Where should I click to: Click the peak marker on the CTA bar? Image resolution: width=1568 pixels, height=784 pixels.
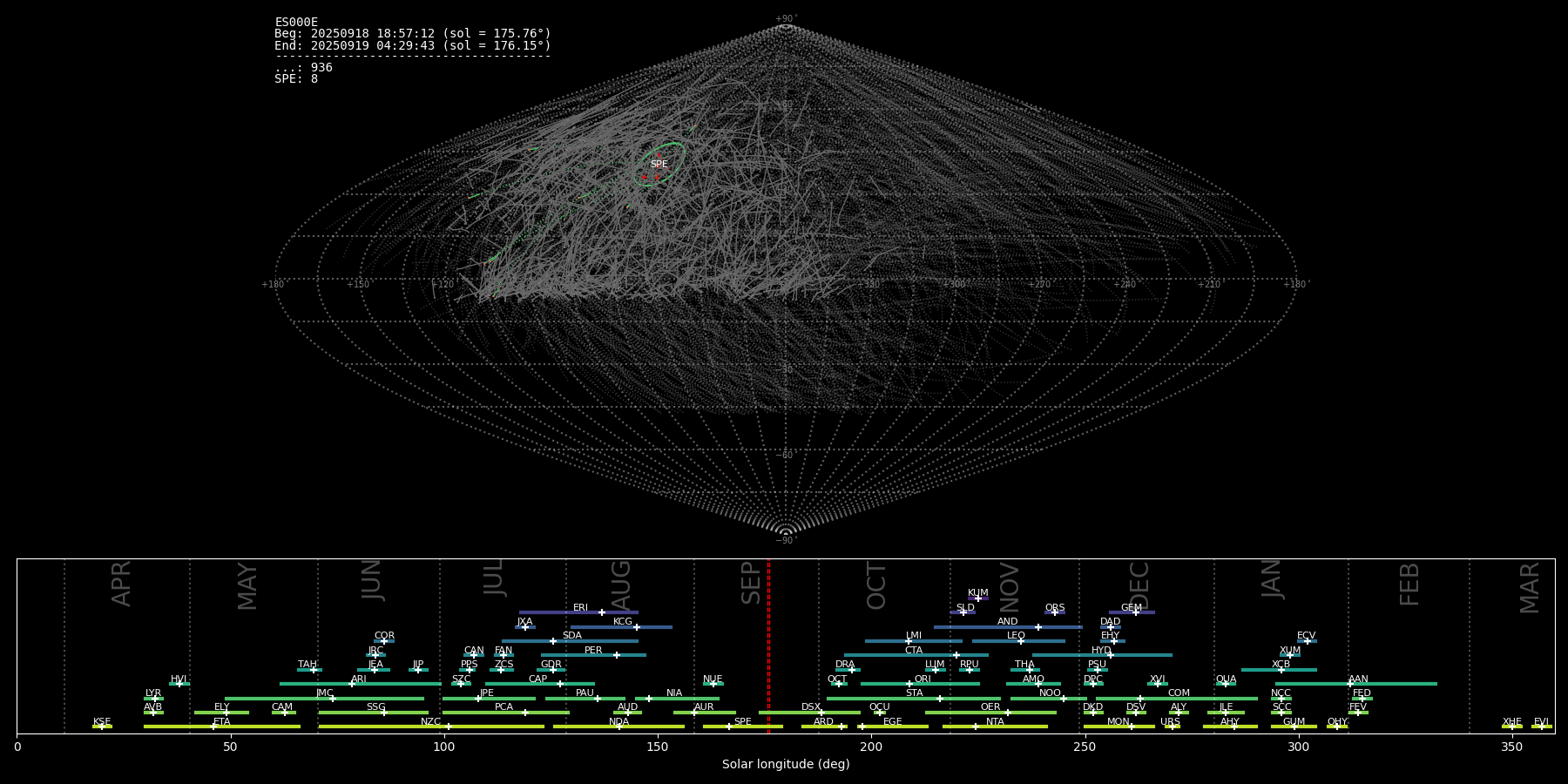click(956, 655)
